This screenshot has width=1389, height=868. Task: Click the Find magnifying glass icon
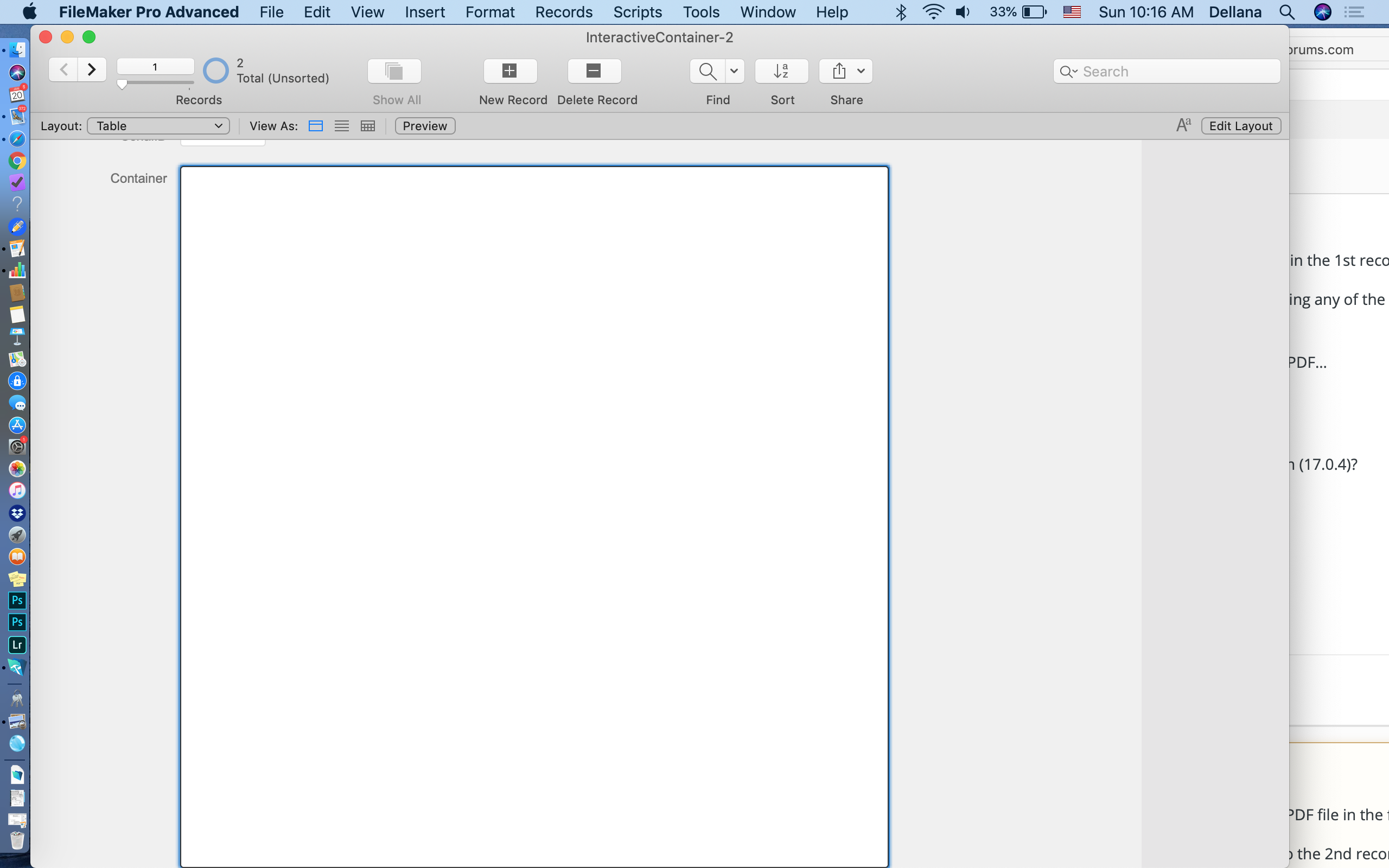(707, 71)
